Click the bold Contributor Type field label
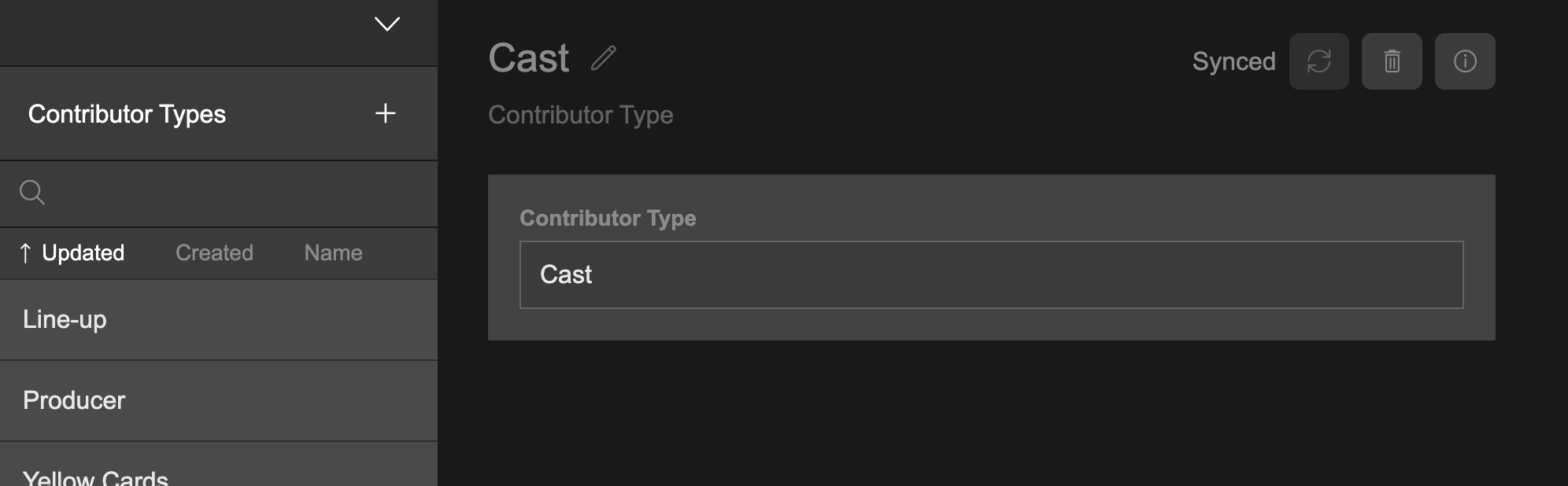Screen dimensions: 1568x486 (x=608, y=219)
